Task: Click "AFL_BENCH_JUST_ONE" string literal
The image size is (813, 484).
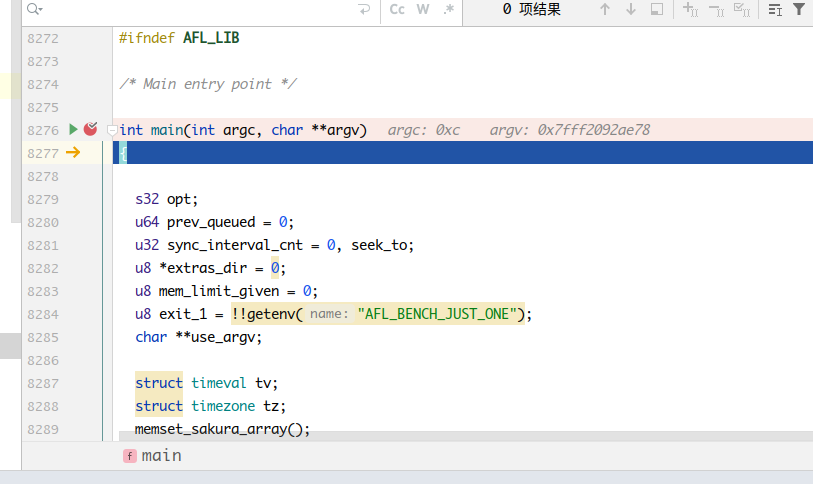Action: pyautogui.click(x=437, y=314)
